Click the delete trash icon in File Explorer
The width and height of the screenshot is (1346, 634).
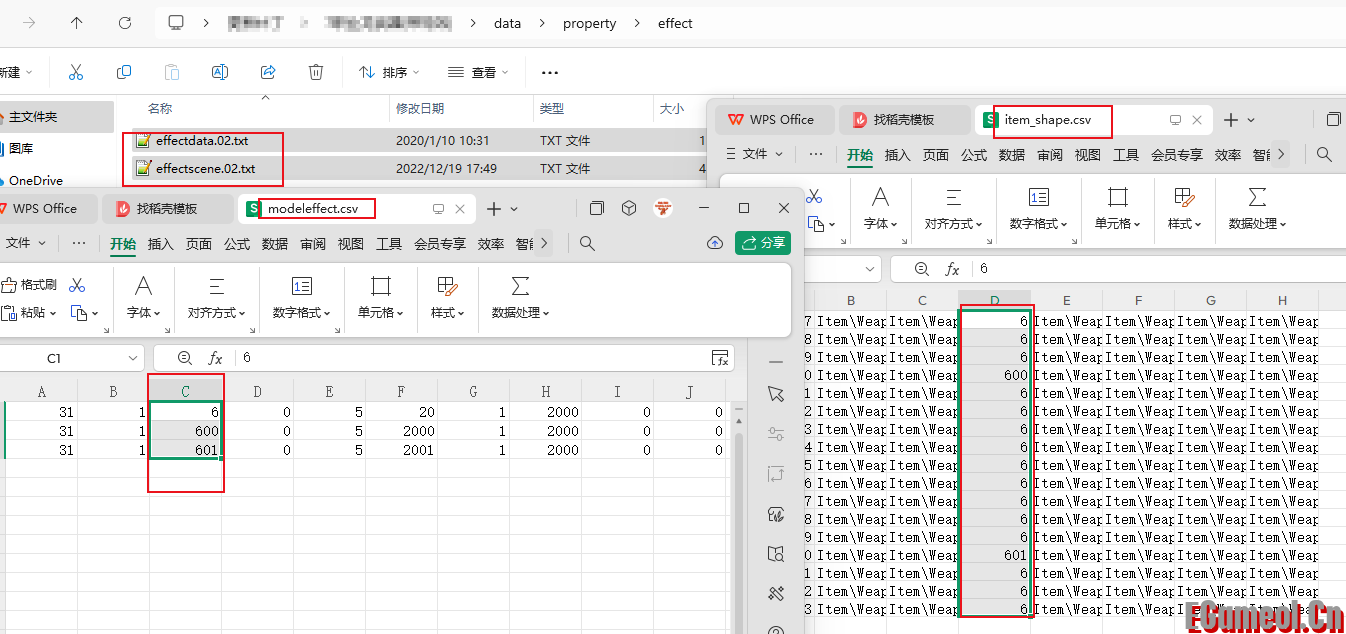coord(316,72)
